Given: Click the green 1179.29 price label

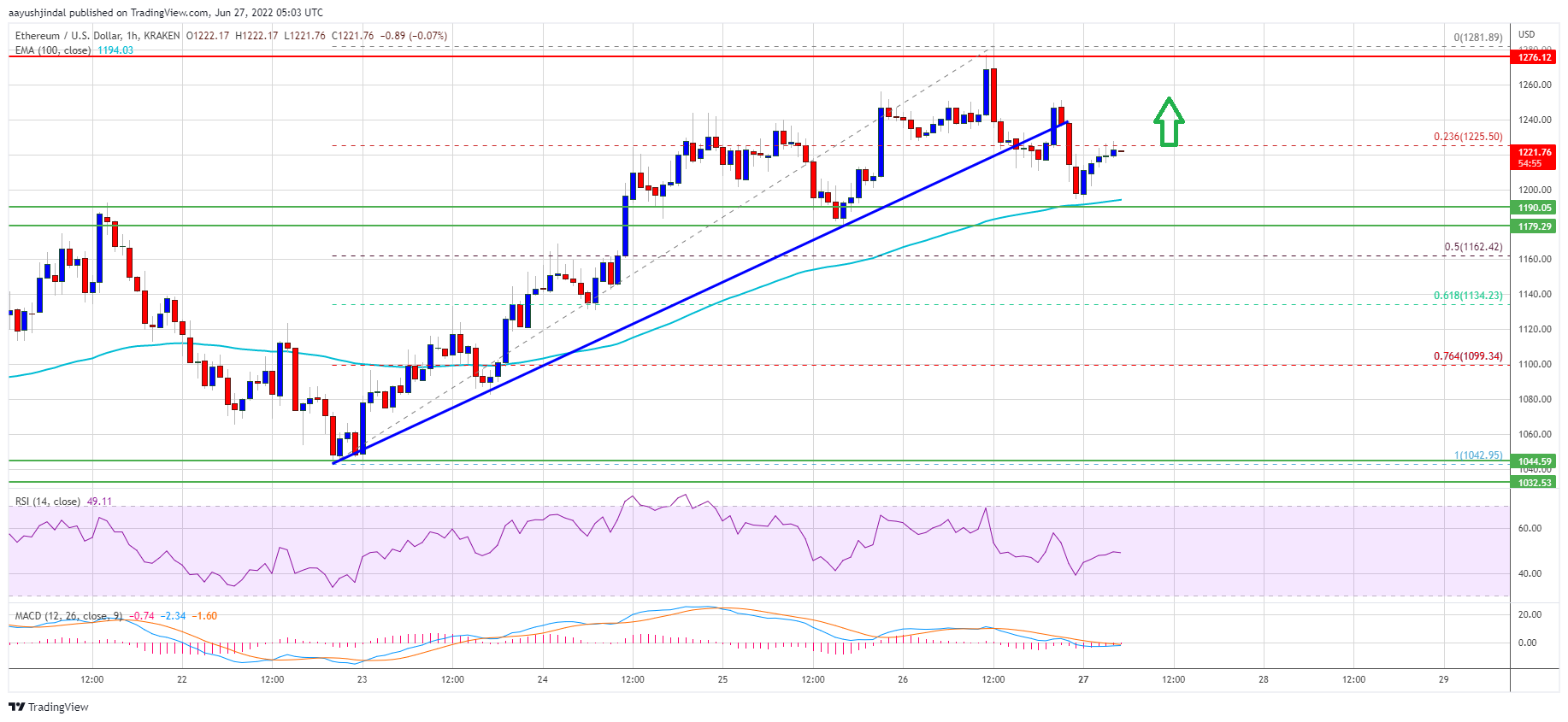Looking at the screenshot, I should click(x=1534, y=226).
